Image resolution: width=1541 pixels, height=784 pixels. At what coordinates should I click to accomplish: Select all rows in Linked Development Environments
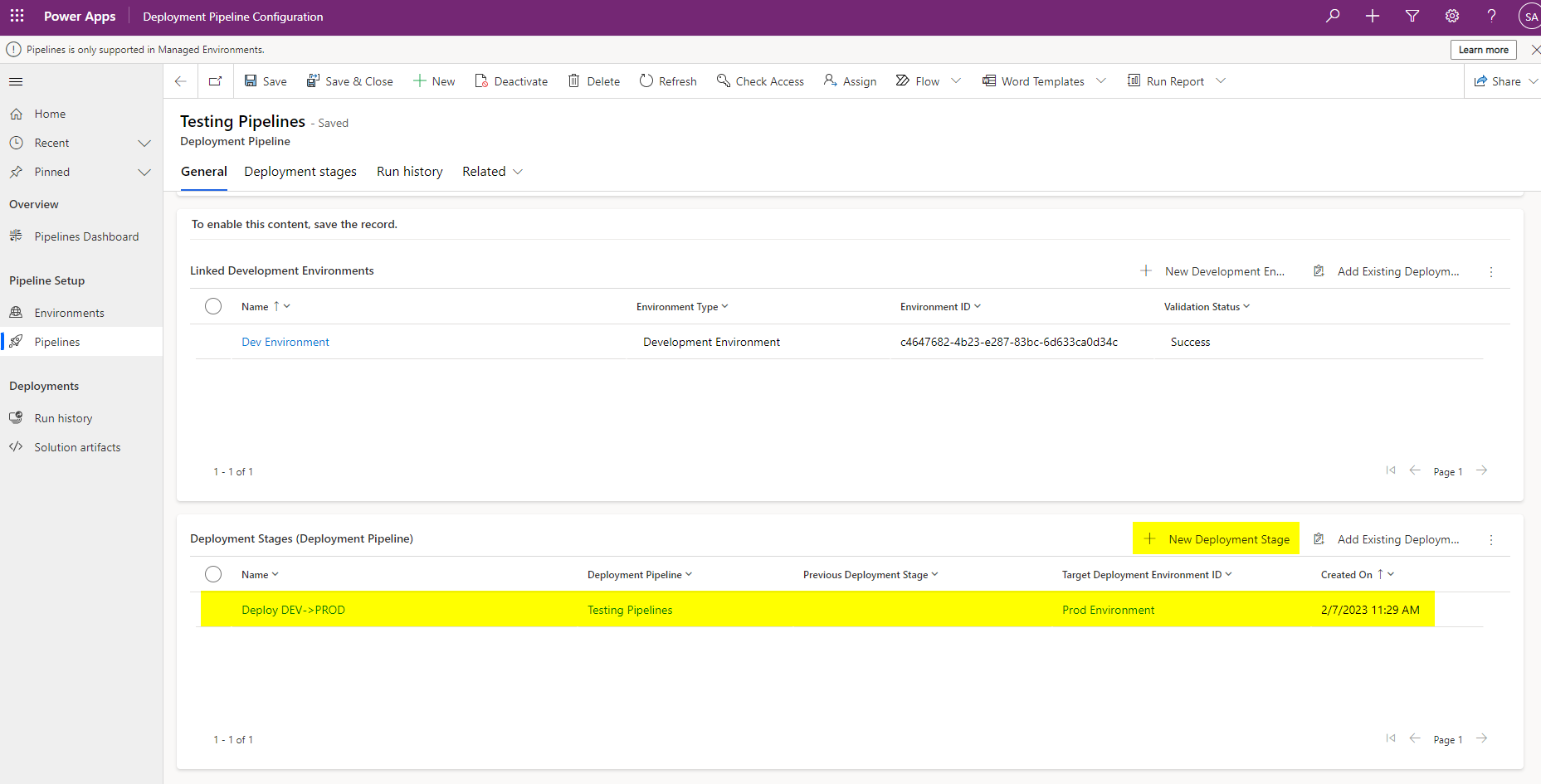pyautogui.click(x=213, y=306)
